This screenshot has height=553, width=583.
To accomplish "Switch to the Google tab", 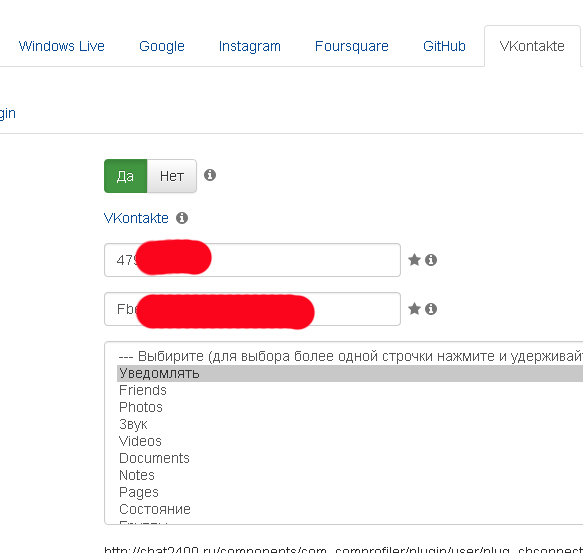I will [x=162, y=46].
